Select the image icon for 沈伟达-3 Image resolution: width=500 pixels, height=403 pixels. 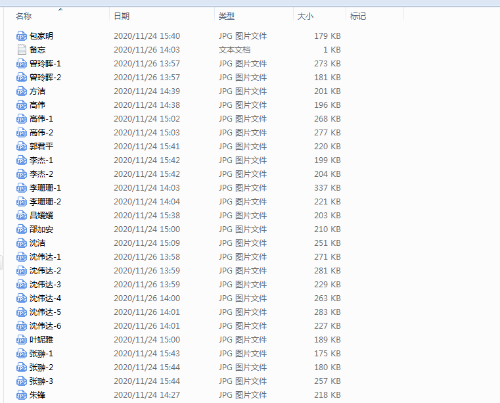[21, 285]
